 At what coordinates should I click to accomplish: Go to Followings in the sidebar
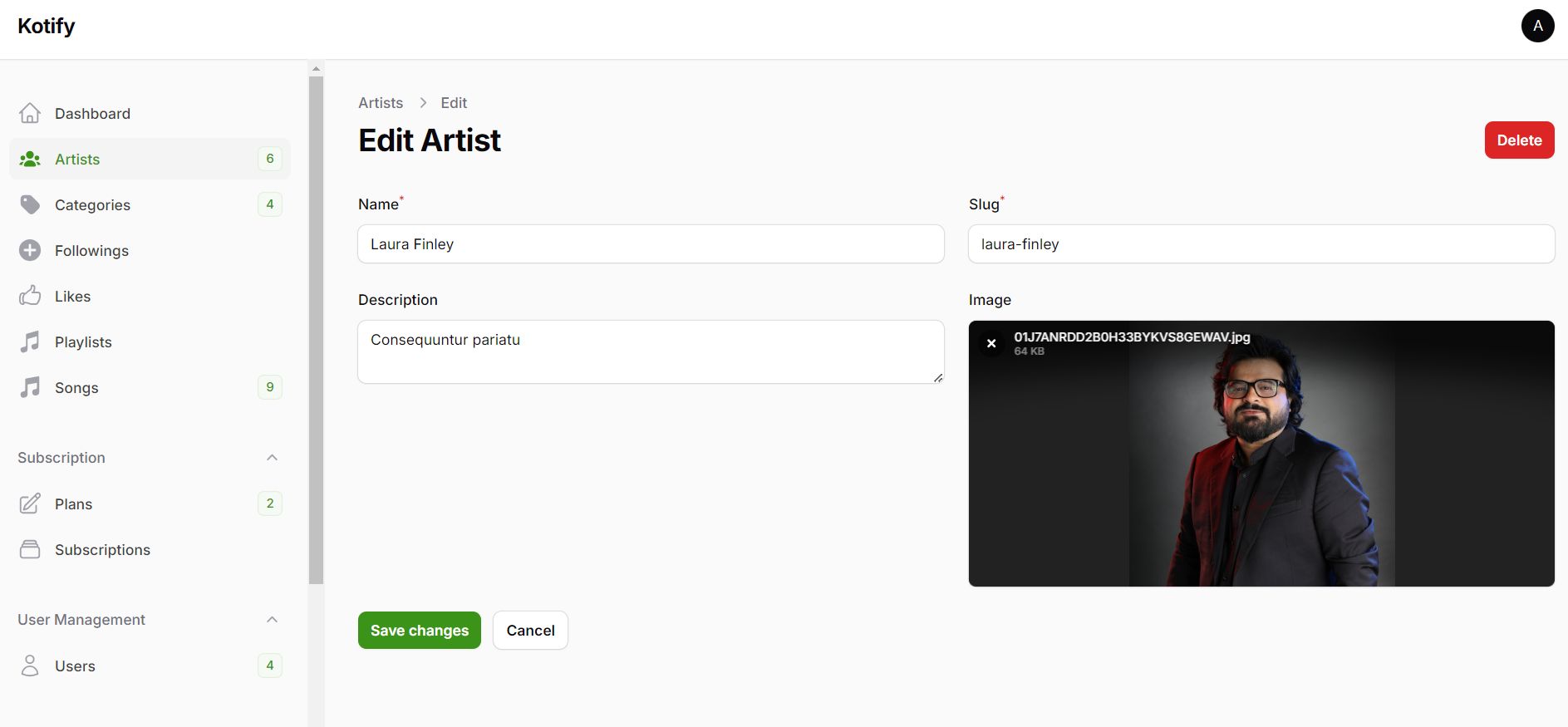coord(150,250)
